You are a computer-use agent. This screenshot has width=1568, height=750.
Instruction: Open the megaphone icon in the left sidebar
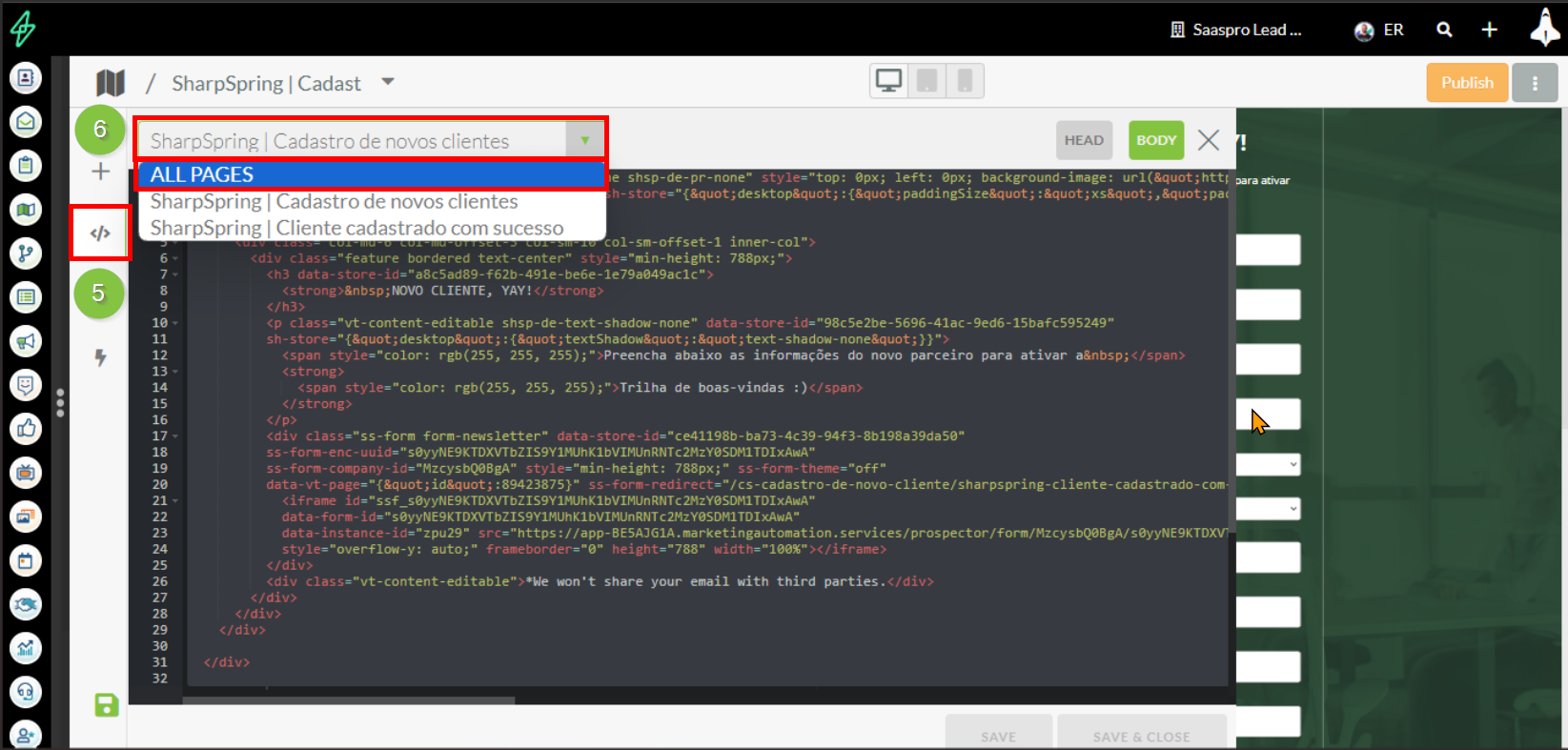(26, 340)
